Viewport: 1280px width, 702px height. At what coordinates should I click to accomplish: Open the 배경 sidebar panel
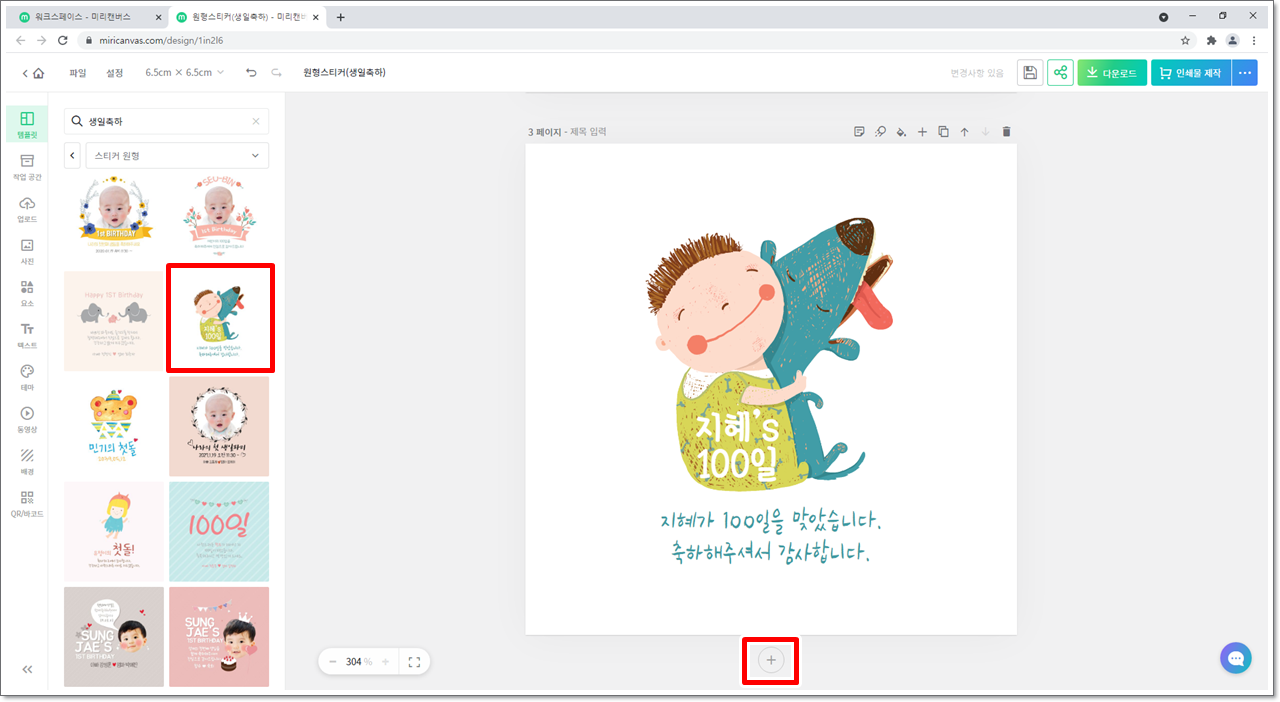click(27, 461)
